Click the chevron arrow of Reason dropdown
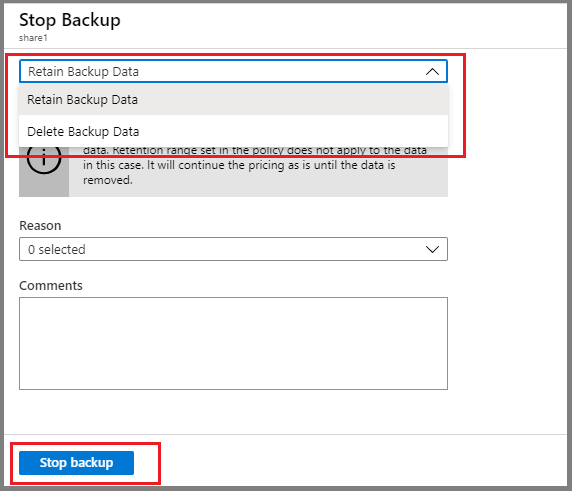Image resolution: width=572 pixels, height=491 pixels. pos(432,250)
